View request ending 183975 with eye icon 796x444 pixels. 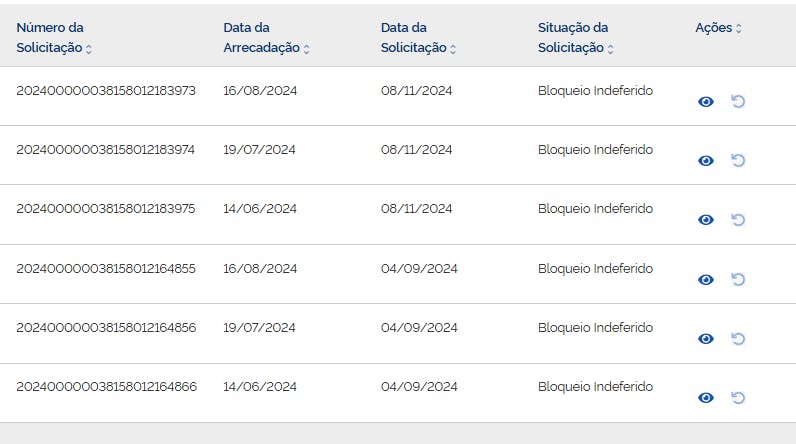pos(706,220)
